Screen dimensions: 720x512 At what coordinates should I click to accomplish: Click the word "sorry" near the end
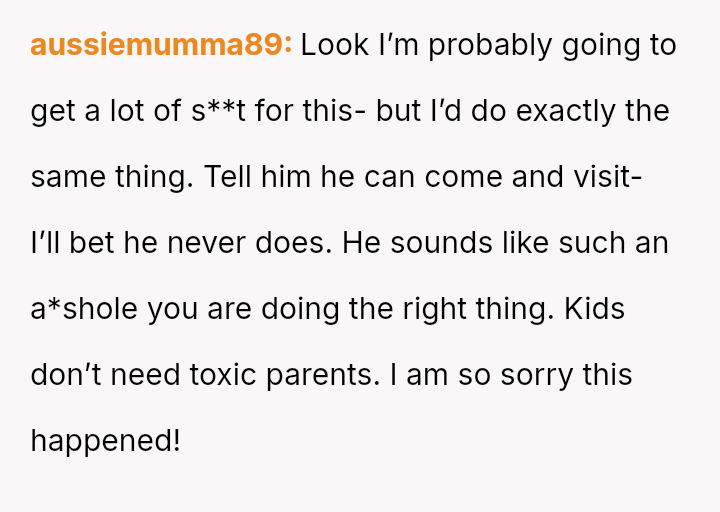click(537, 376)
